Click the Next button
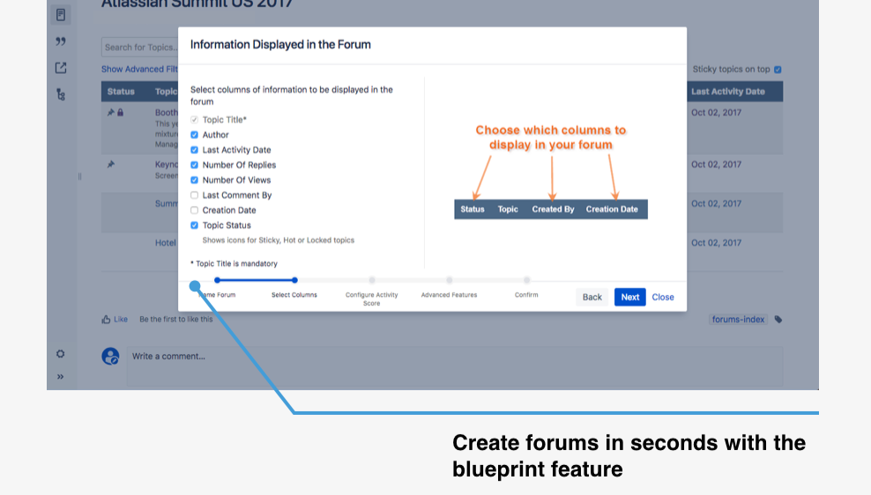The width and height of the screenshot is (871, 495). [x=630, y=297]
